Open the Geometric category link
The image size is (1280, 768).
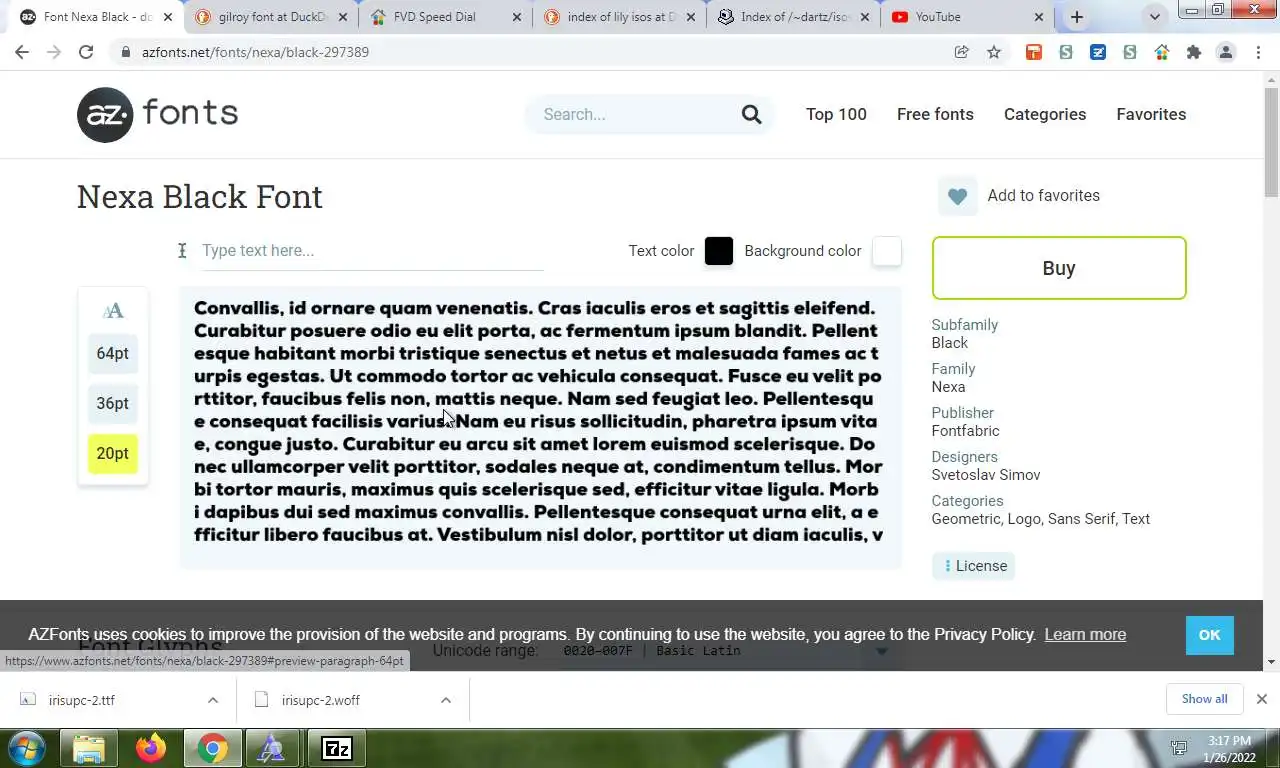point(965,519)
